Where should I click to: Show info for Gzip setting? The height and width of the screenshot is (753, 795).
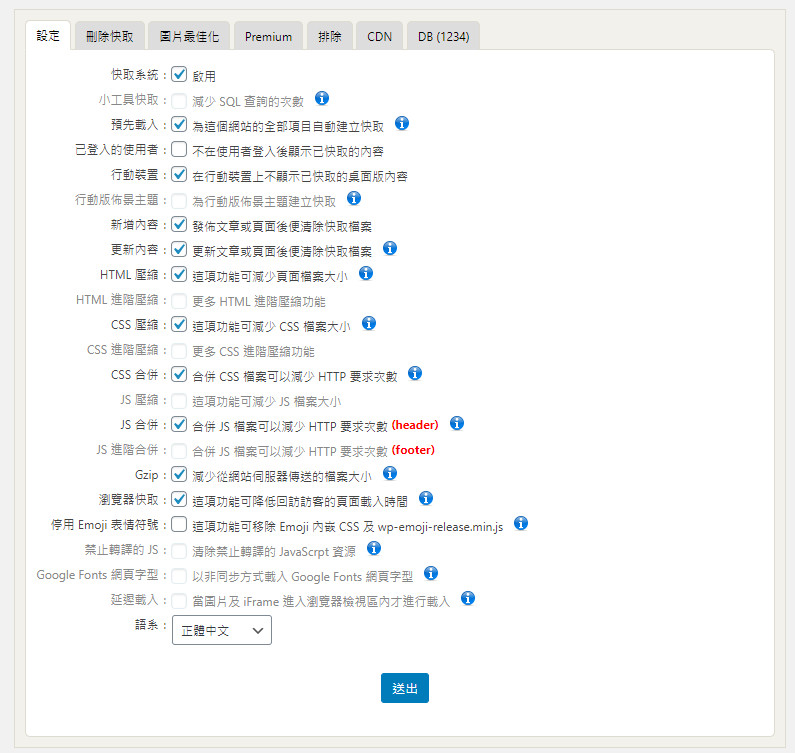[390, 473]
